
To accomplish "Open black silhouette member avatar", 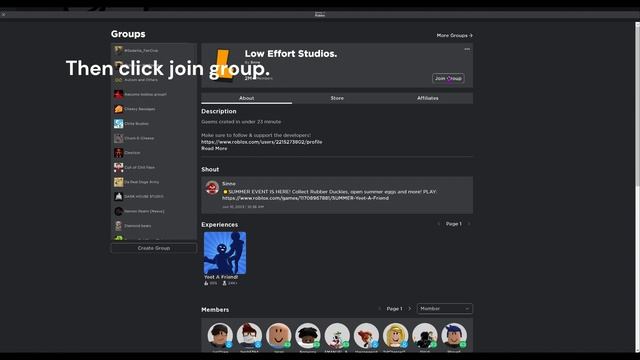I will (424, 336).
